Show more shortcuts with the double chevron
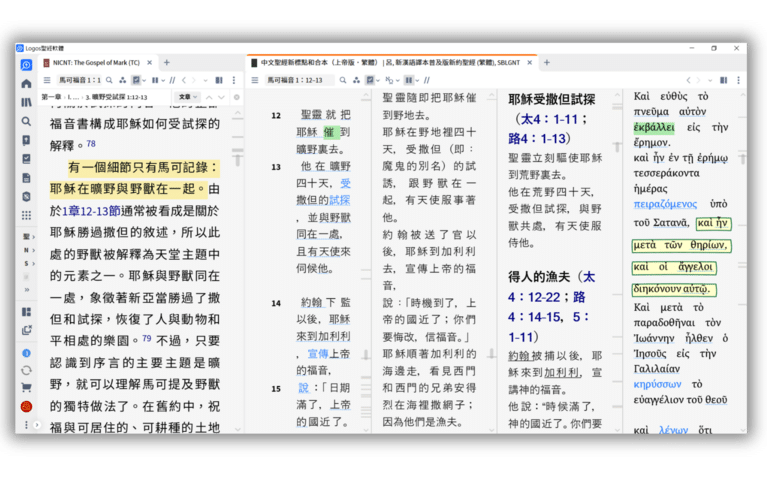767x479 pixels. tap(27, 290)
